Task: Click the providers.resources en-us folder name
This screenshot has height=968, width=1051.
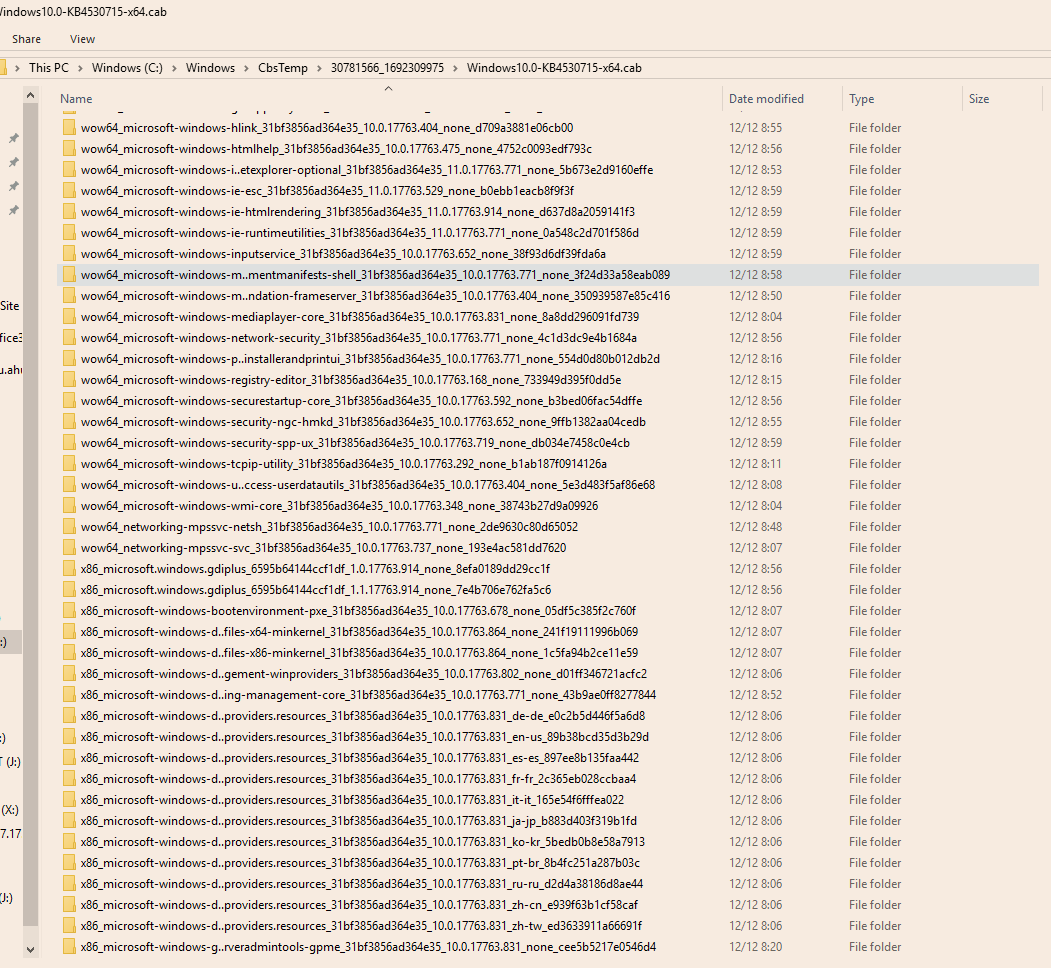Action: click(x=365, y=737)
